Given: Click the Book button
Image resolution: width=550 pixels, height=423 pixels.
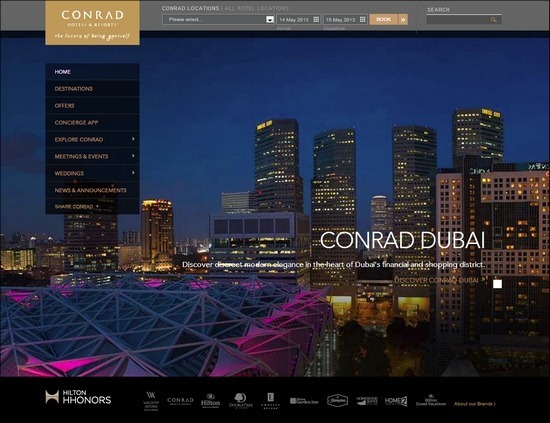Looking at the screenshot, I should [x=384, y=20].
